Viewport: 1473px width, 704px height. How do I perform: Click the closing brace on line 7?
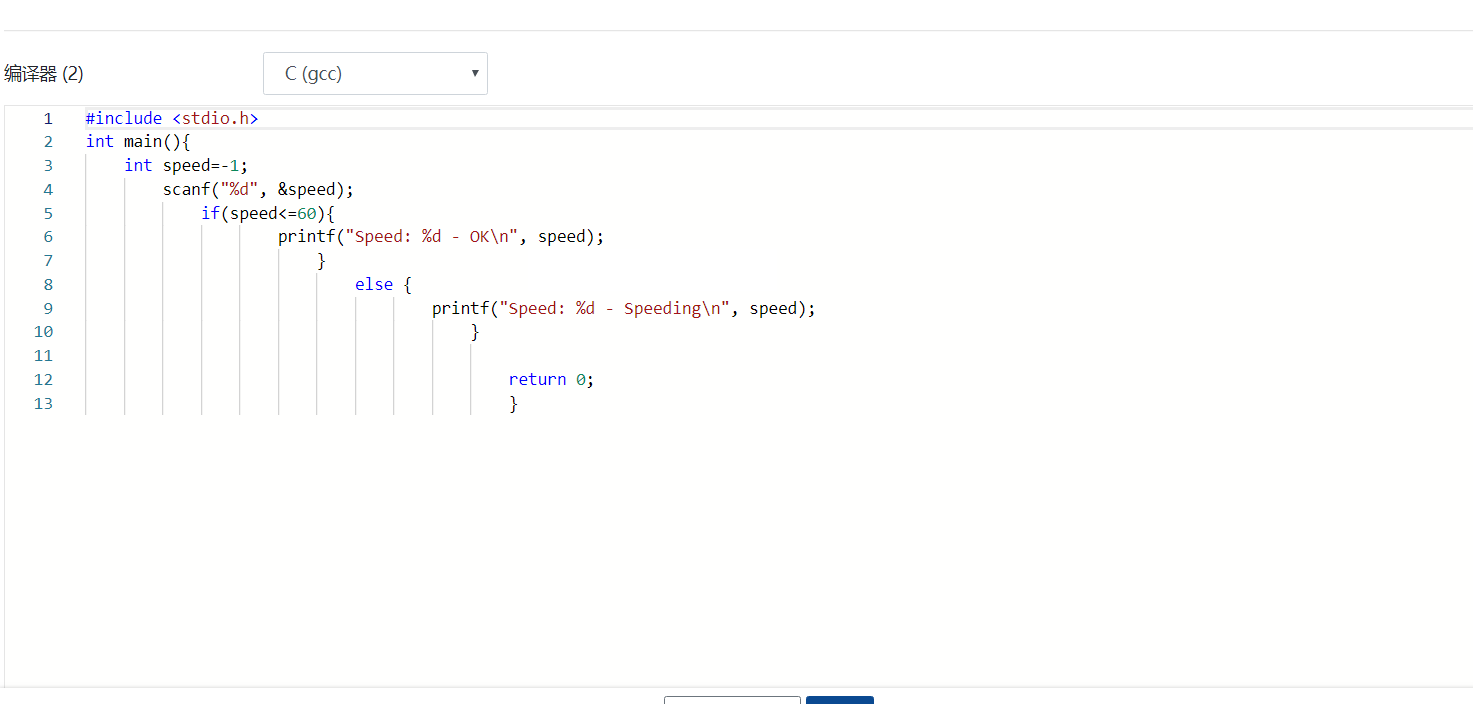[x=322, y=261]
